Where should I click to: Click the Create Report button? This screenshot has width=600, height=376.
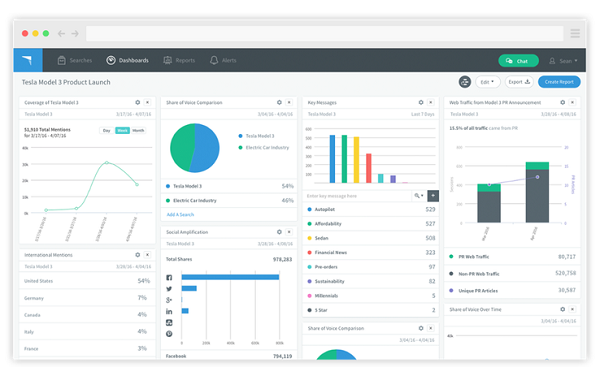point(559,82)
